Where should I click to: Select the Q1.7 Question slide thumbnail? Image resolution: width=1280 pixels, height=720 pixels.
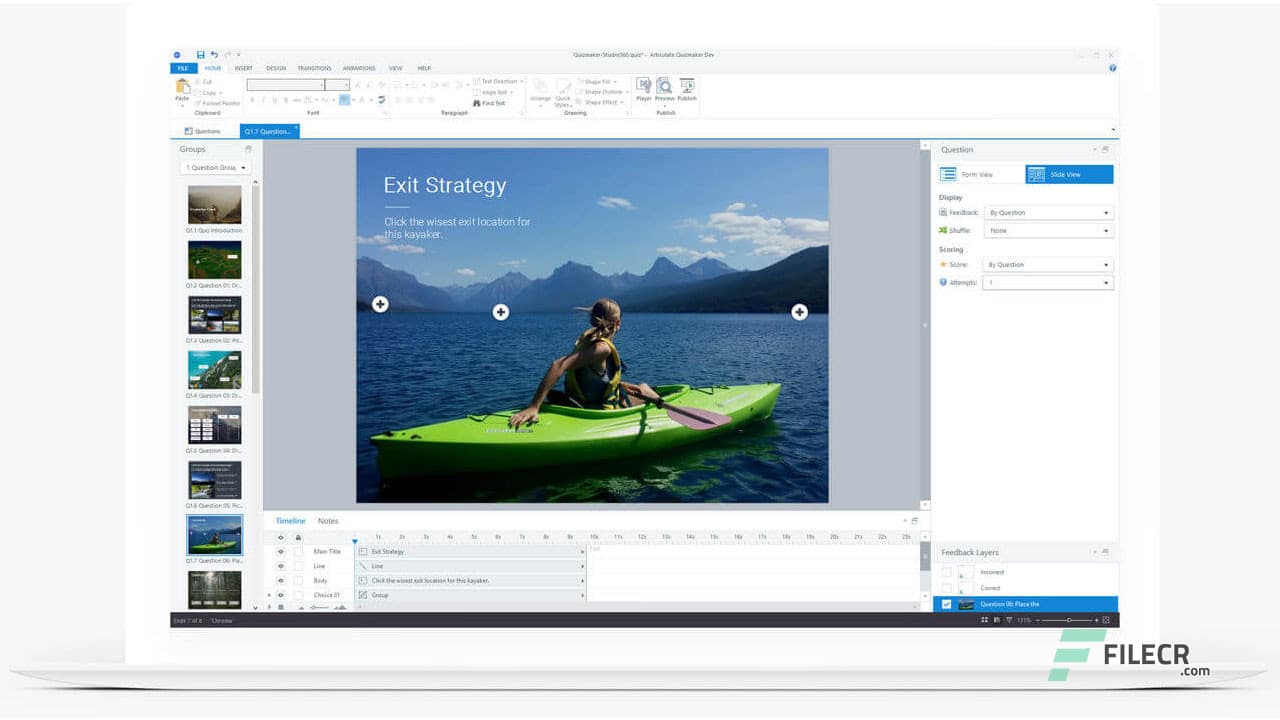[x=213, y=535]
